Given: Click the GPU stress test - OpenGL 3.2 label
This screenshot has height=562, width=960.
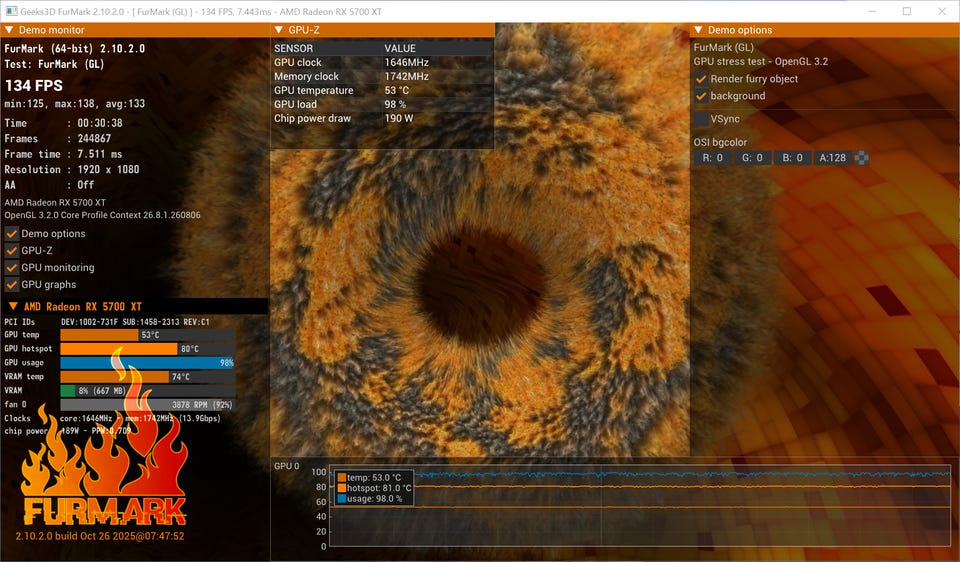Looking at the screenshot, I should point(761,62).
